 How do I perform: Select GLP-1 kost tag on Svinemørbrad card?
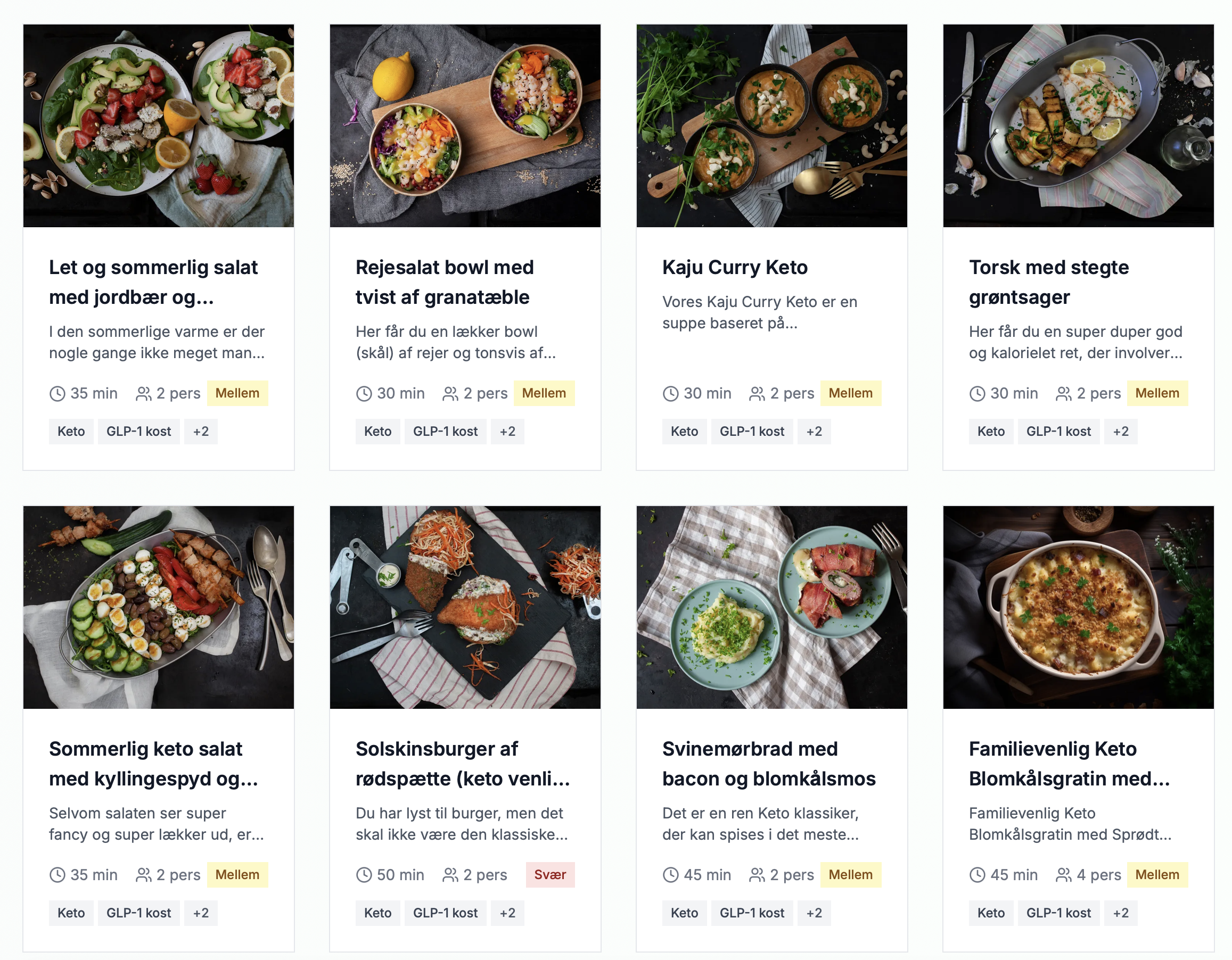(x=751, y=913)
